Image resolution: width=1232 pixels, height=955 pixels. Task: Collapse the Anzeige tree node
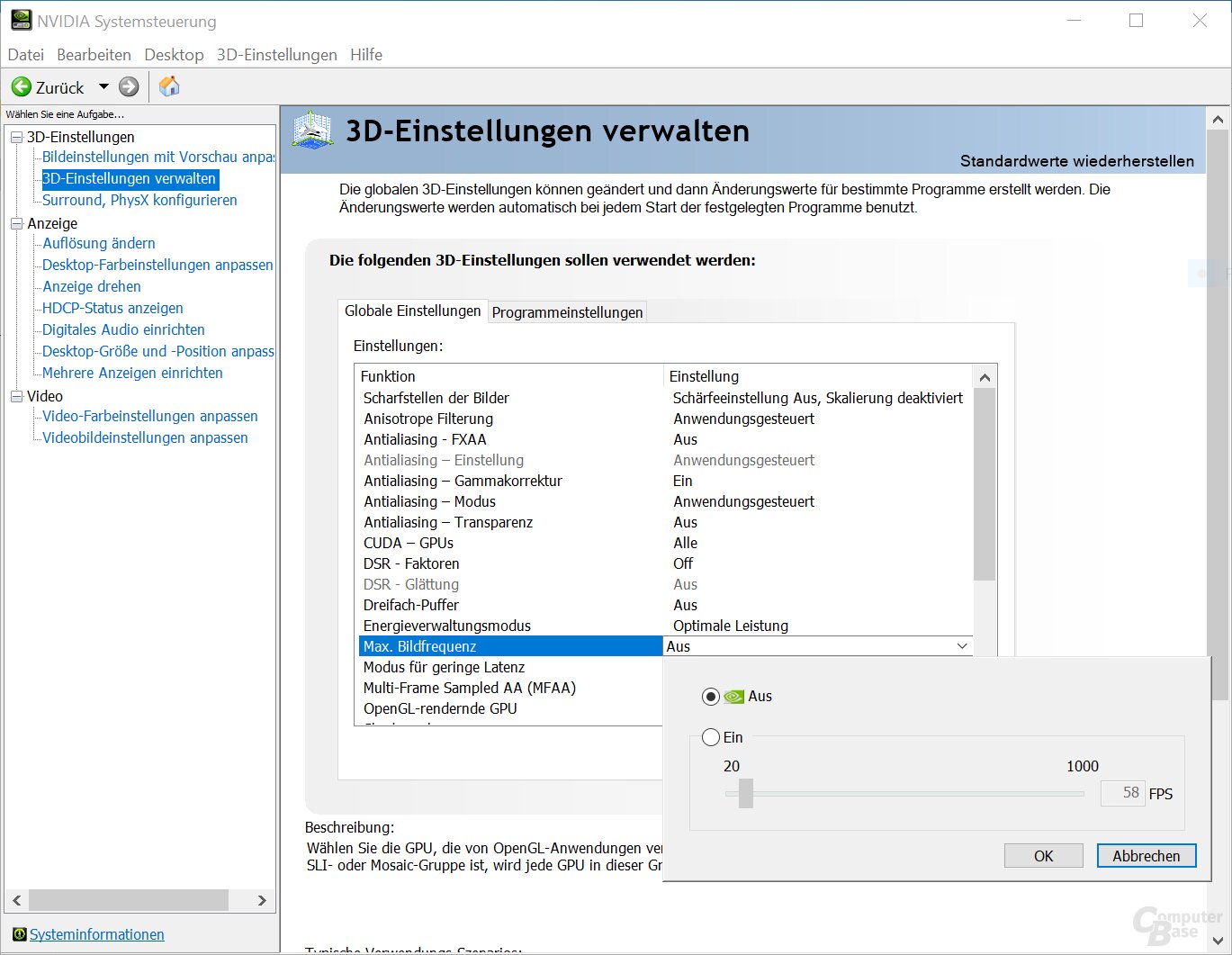tap(16, 223)
